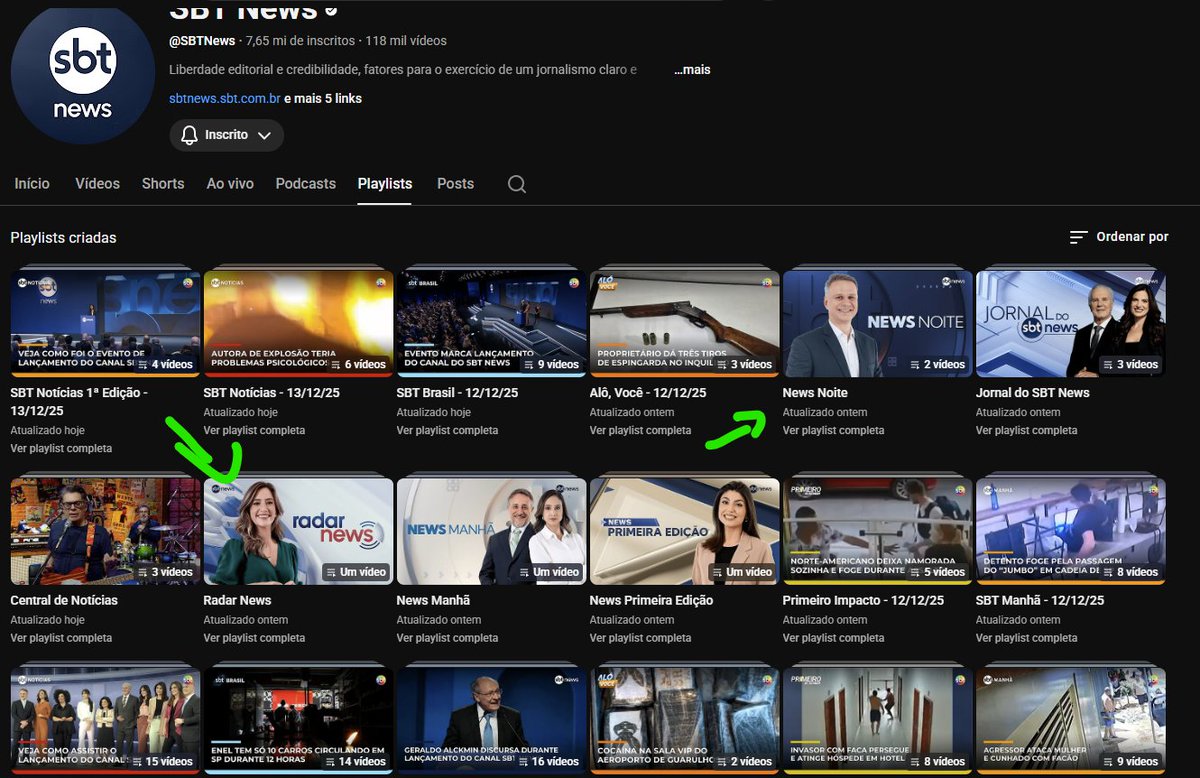The width and height of the screenshot is (1200, 778).
Task: Click Ver playlist completa under News Manhã
Action: (447, 638)
